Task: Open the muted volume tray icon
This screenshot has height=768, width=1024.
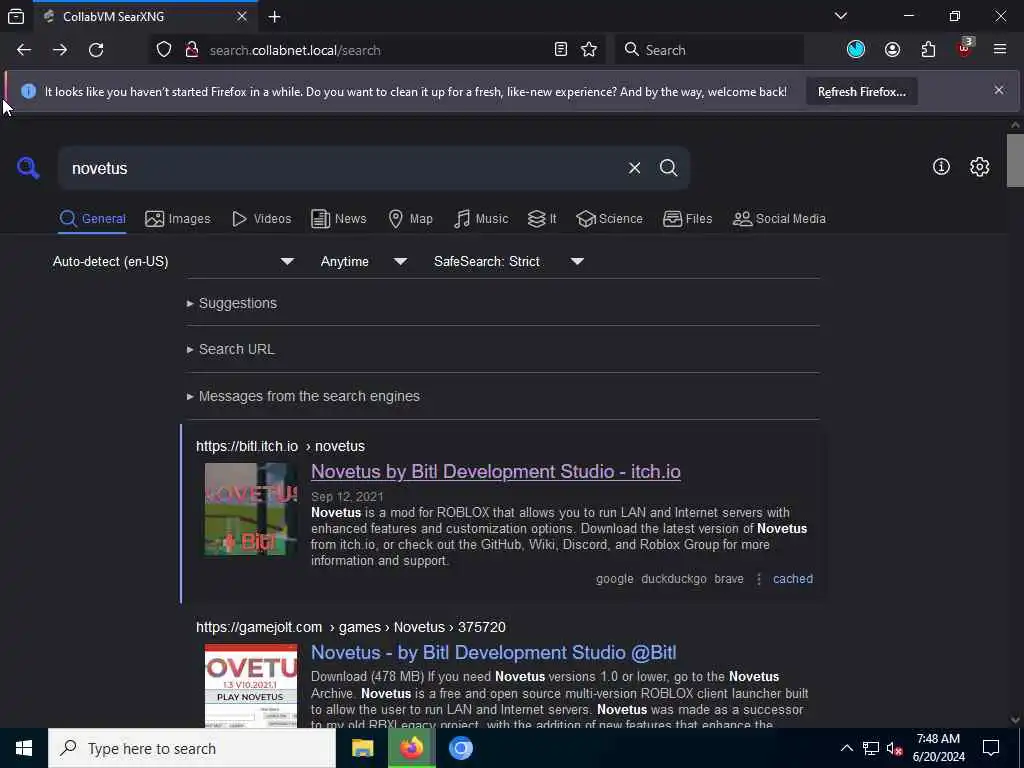Action: [894, 748]
